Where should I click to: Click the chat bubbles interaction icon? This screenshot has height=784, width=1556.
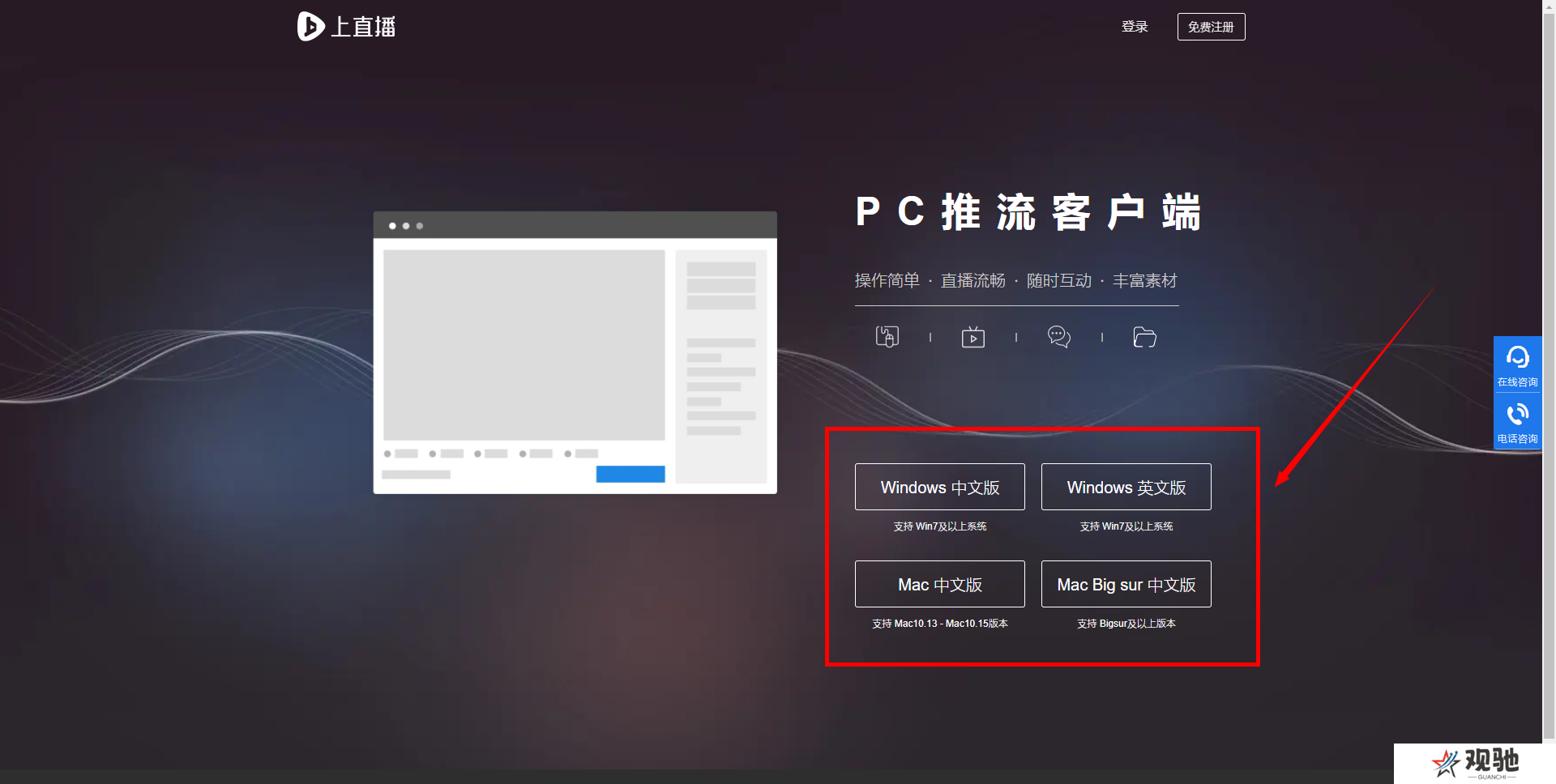coord(1059,337)
